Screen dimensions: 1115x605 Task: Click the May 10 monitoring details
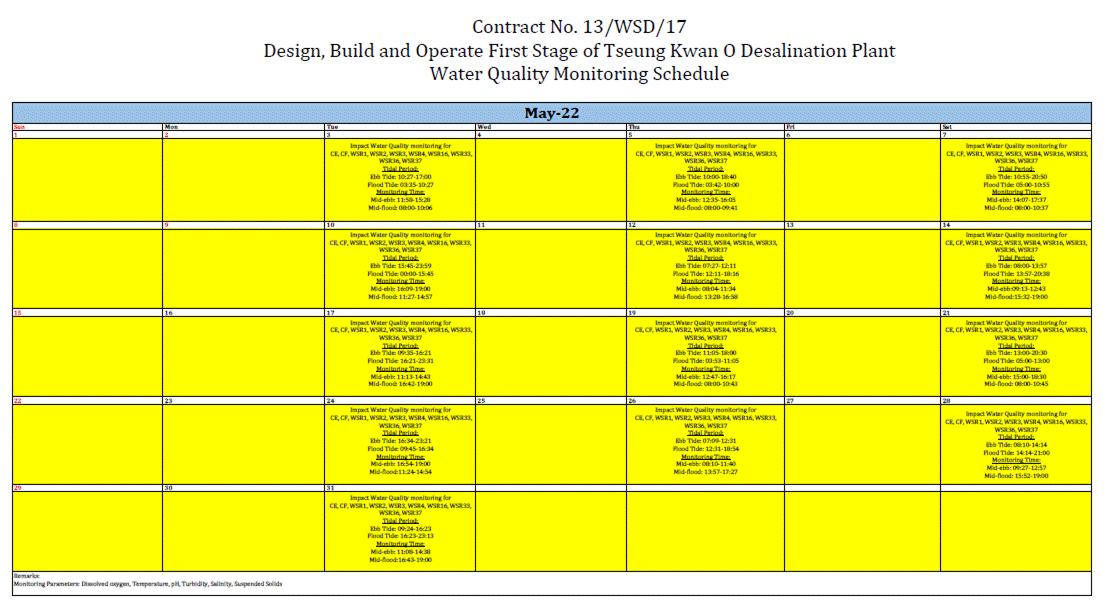[400, 266]
